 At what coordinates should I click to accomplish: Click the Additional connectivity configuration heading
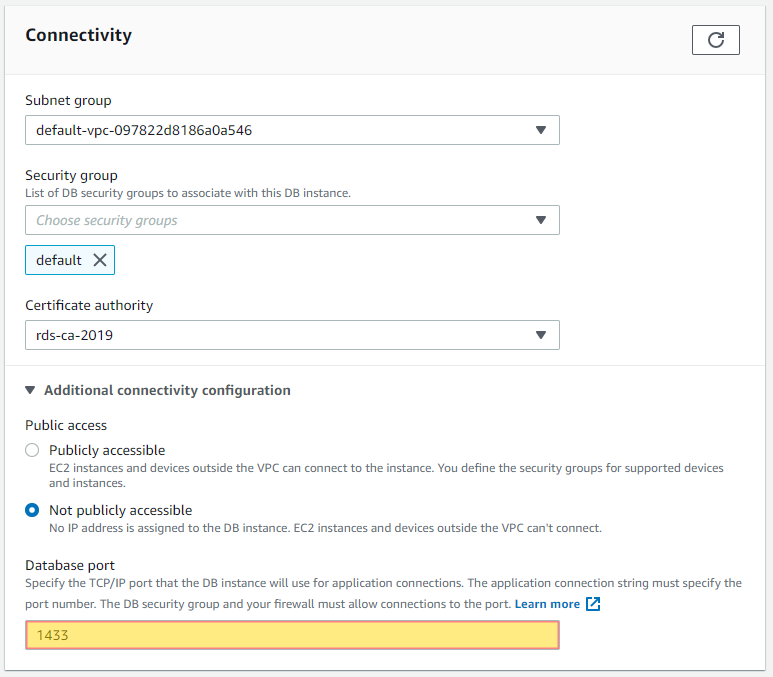pyautogui.click(x=167, y=391)
